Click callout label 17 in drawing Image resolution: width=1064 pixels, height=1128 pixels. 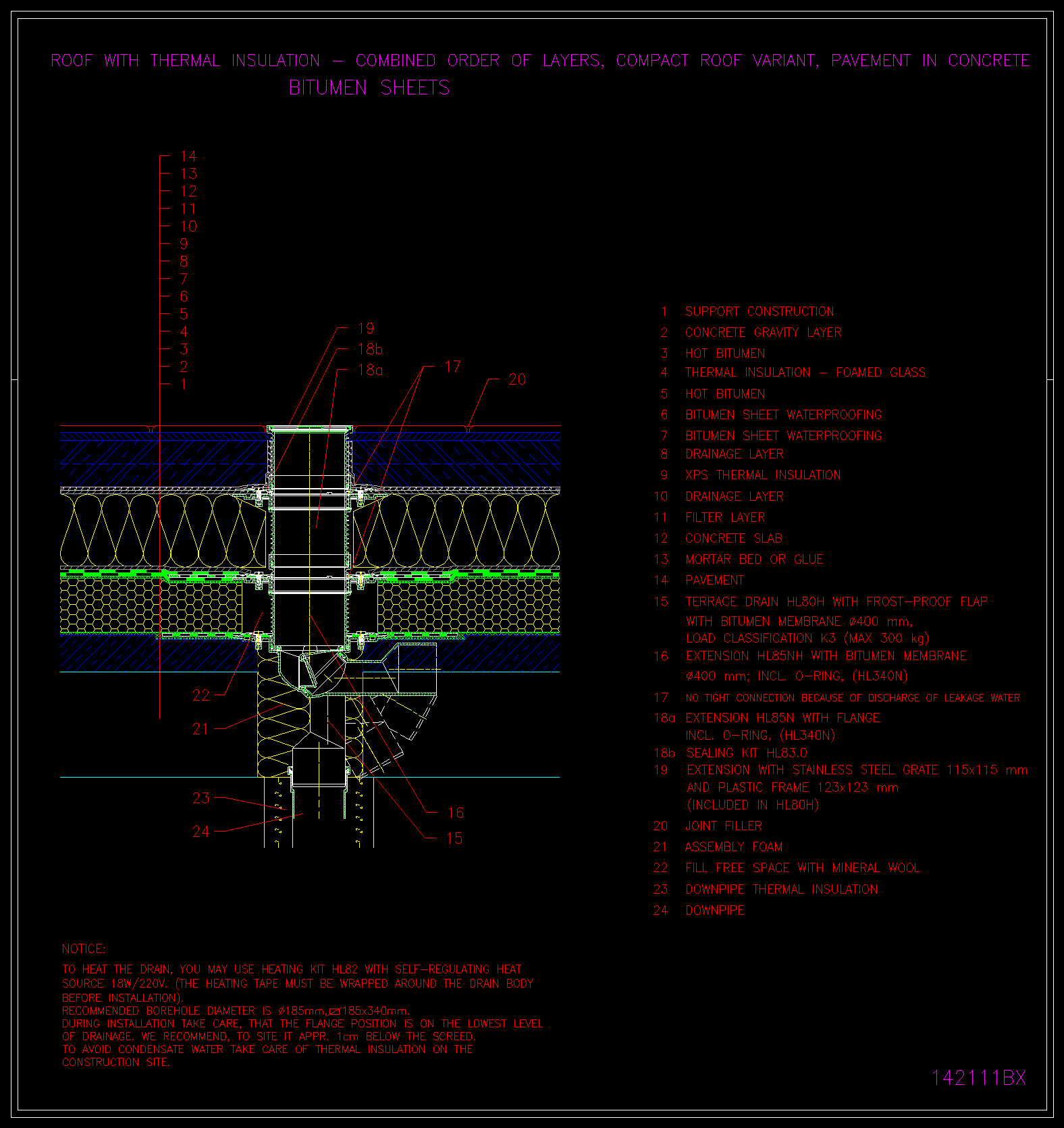[x=453, y=367]
